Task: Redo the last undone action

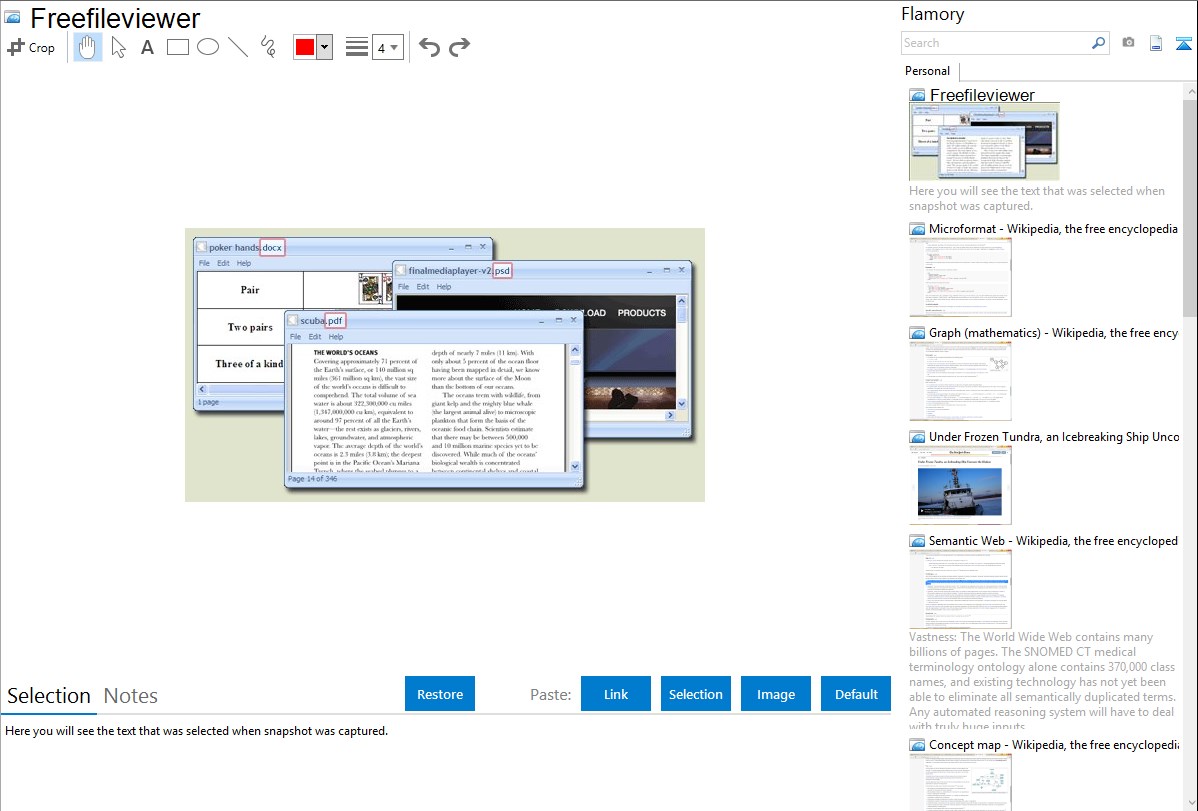Action: click(459, 47)
